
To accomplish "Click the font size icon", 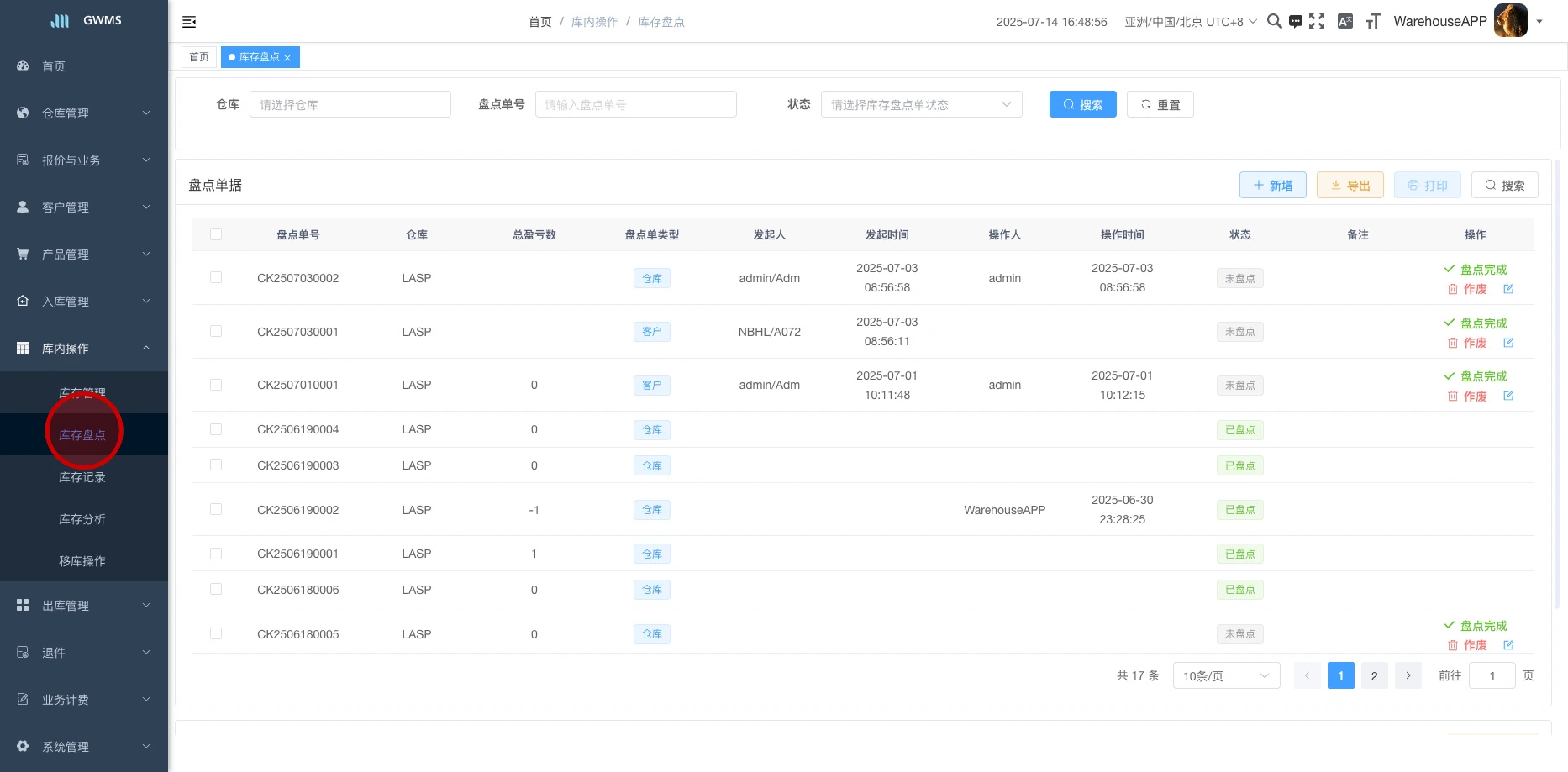I will click(1373, 22).
